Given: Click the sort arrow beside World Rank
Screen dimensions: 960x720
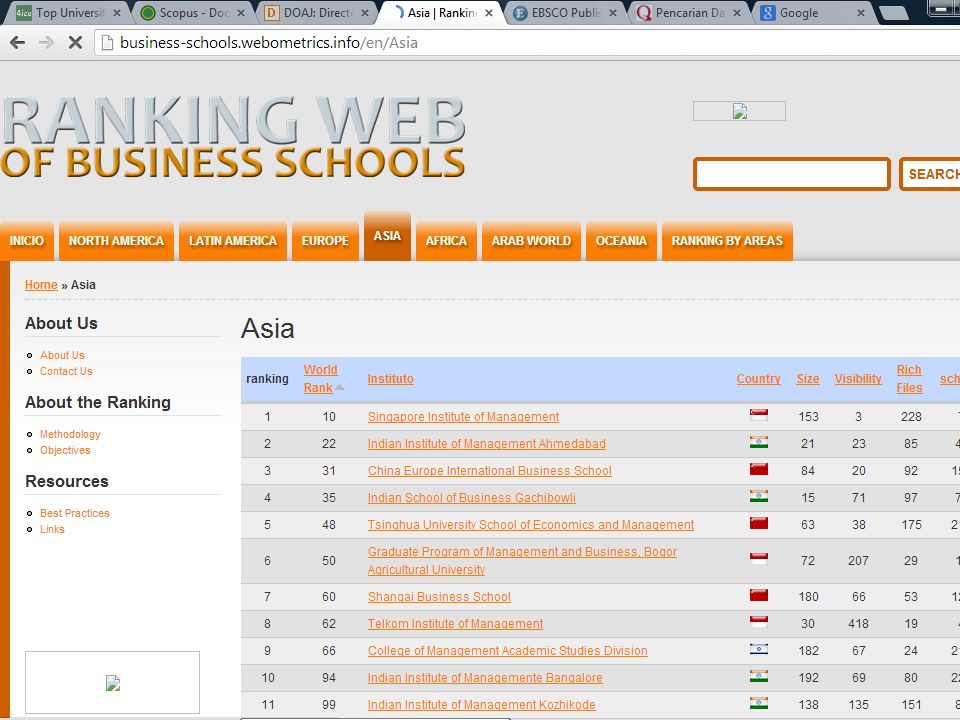Looking at the screenshot, I should click(x=340, y=388).
